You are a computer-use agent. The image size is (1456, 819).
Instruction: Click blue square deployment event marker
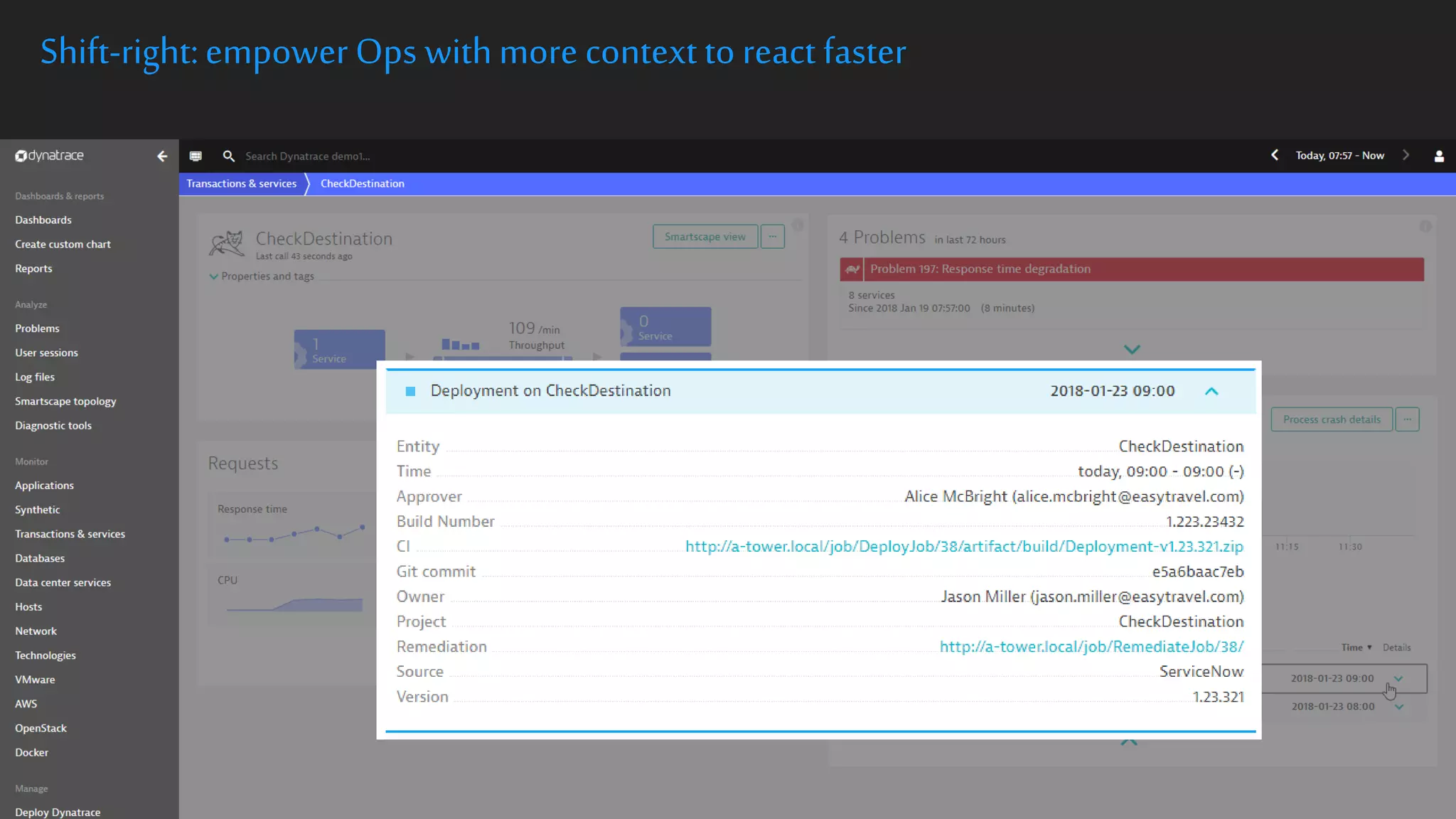(410, 391)
